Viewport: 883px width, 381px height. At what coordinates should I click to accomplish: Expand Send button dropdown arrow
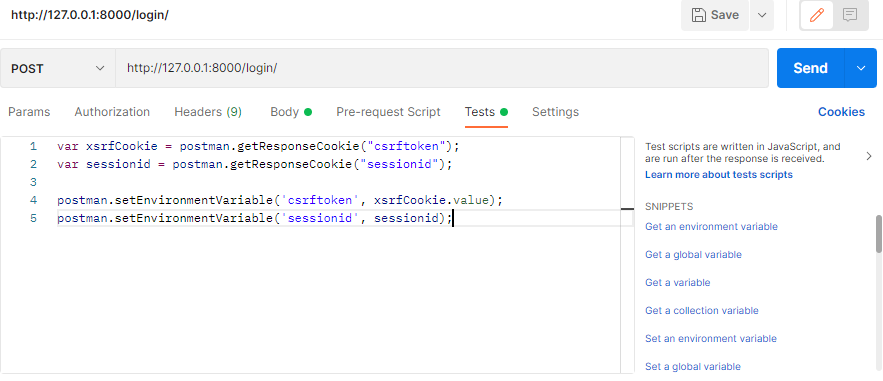click(860, 68)
